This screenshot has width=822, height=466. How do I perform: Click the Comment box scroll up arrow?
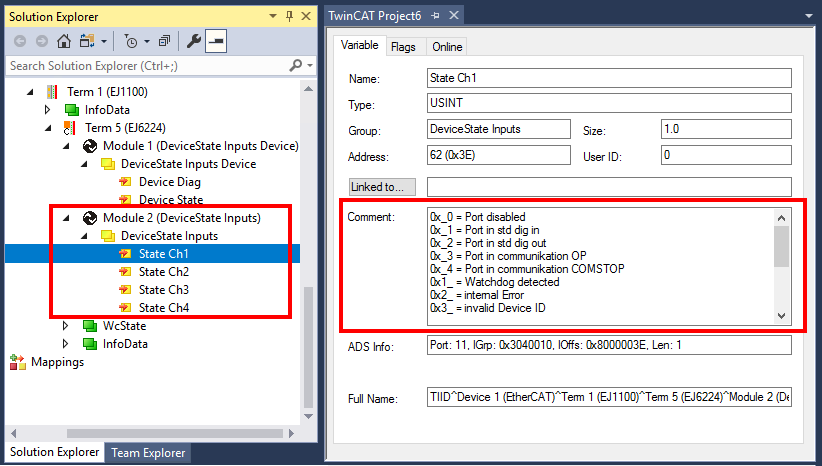tap(782, 218)
